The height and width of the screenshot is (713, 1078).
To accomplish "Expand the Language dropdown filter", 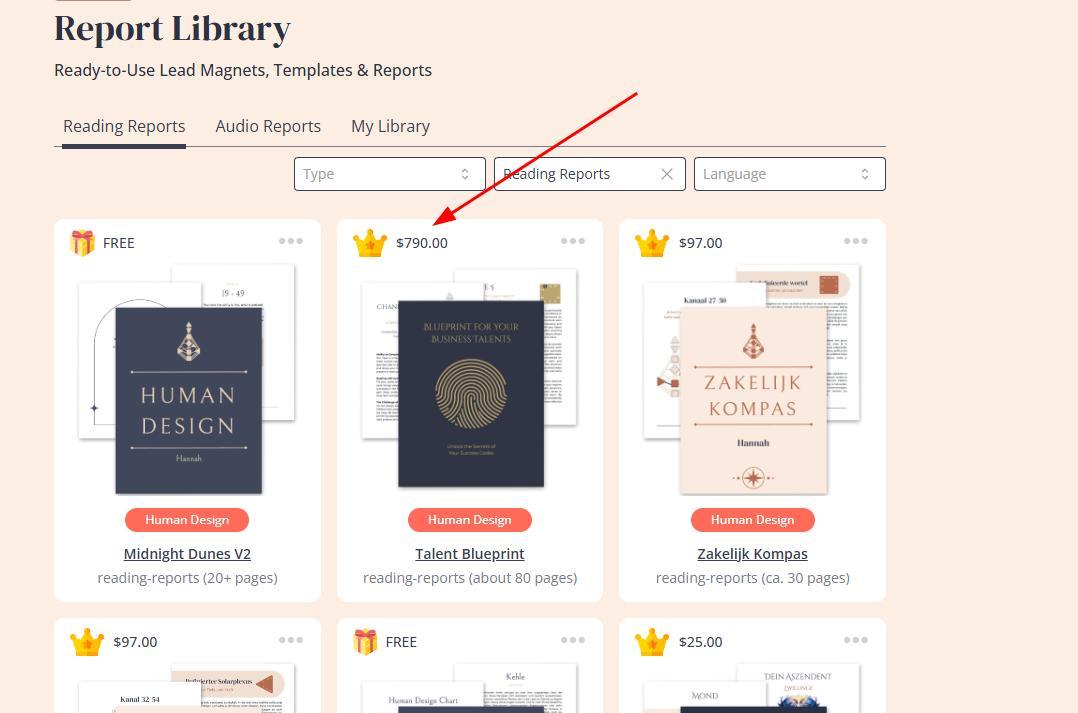I will (789, 174).
